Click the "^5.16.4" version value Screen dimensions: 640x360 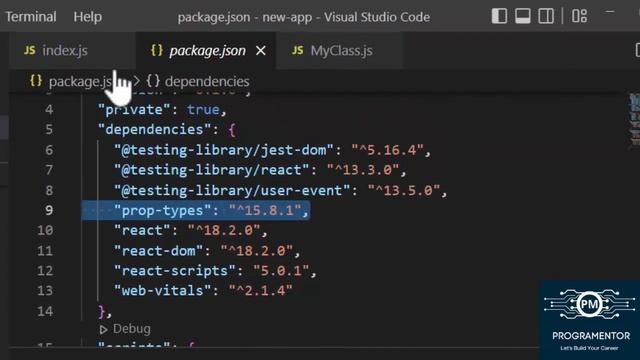tap(387, 150)
